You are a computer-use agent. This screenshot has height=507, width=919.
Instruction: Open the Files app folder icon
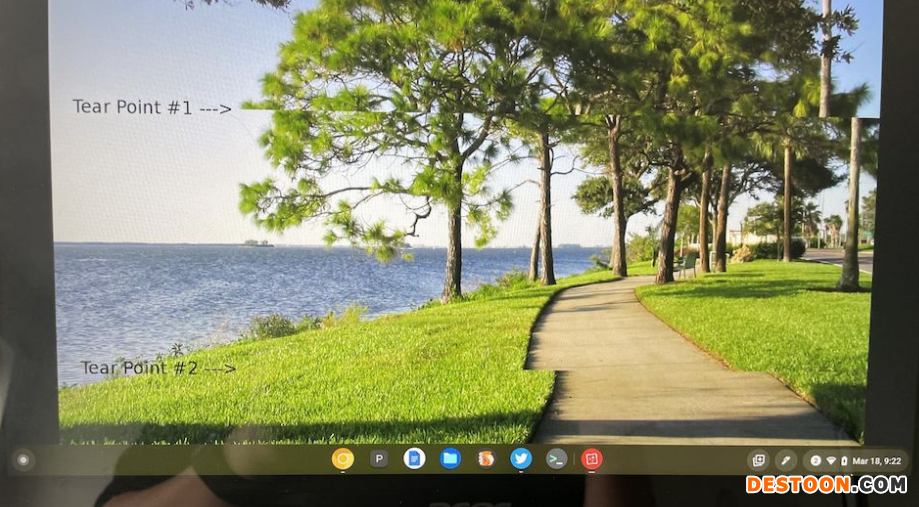450,459
